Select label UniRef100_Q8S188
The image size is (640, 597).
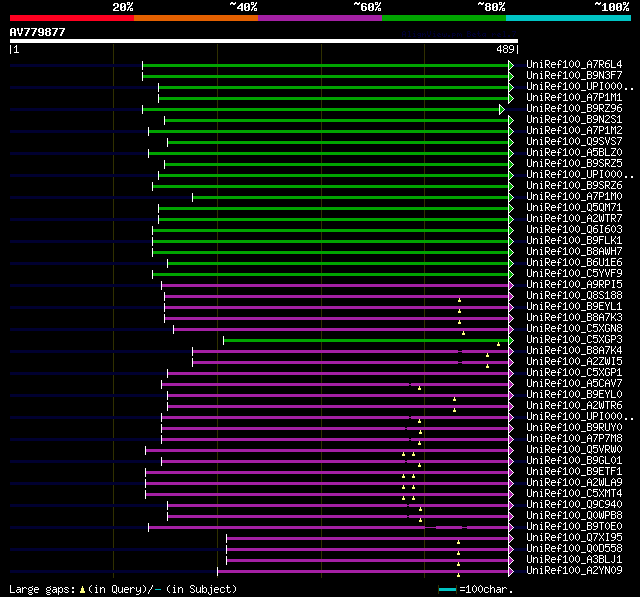[x=574, y=296]
